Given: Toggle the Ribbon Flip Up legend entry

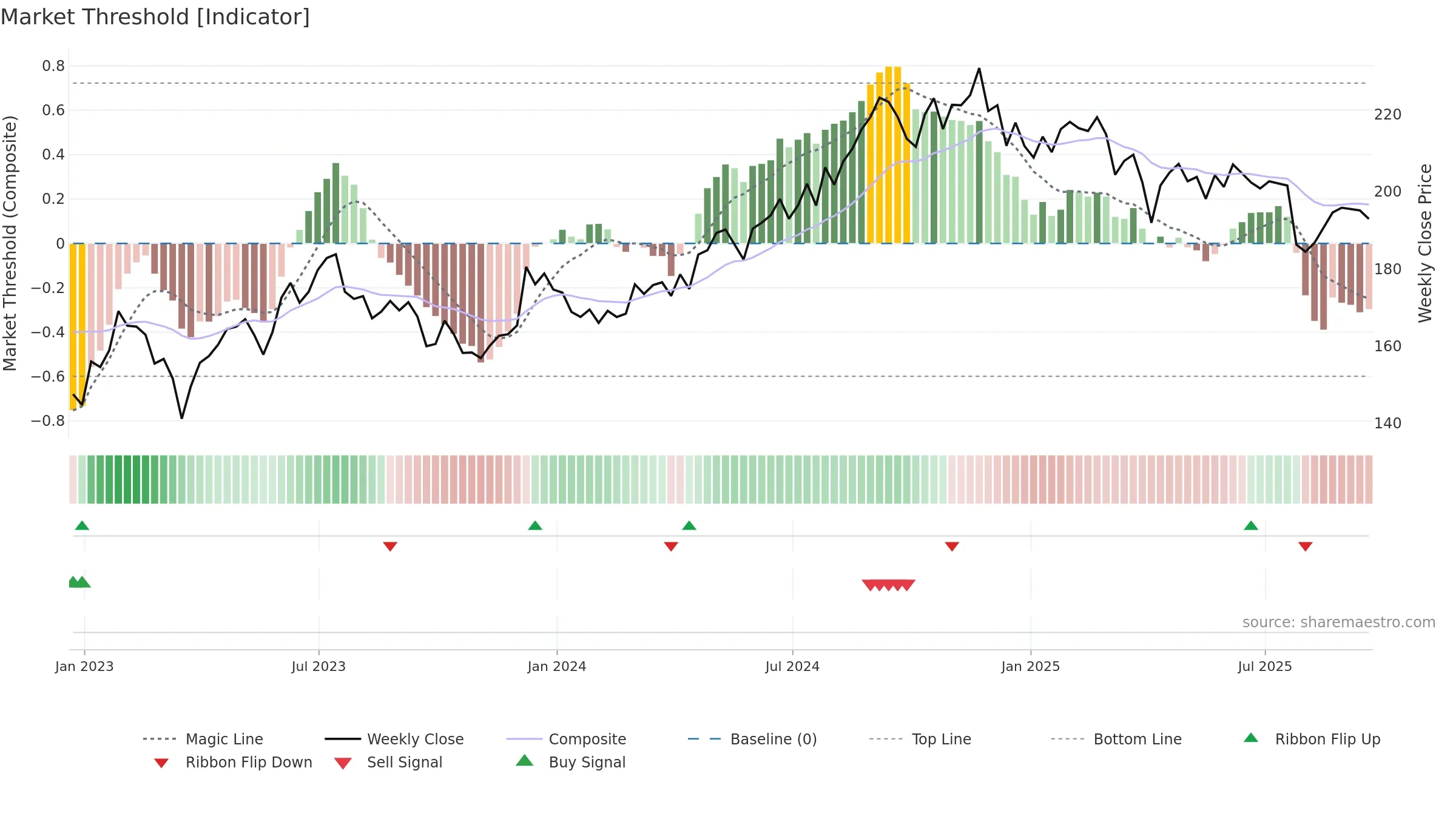Looking at the screenshot, I should pyautogui.click(x=1312, y=739).
